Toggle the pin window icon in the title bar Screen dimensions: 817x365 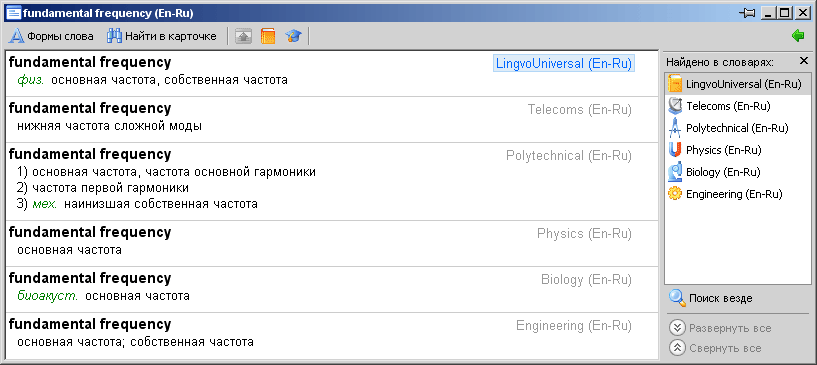[747, 13]
